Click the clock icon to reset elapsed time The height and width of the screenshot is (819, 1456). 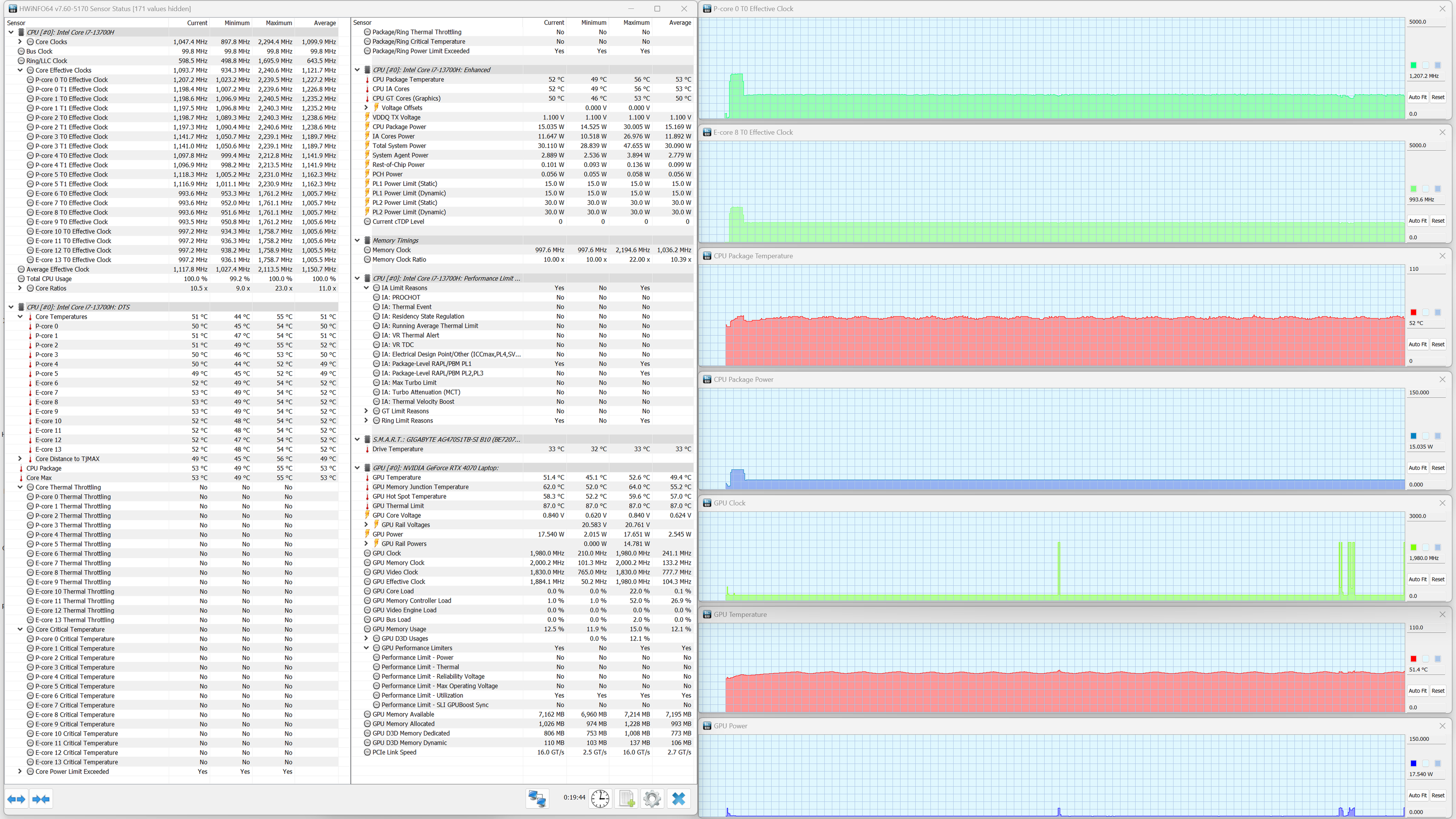tap(600, 798)
